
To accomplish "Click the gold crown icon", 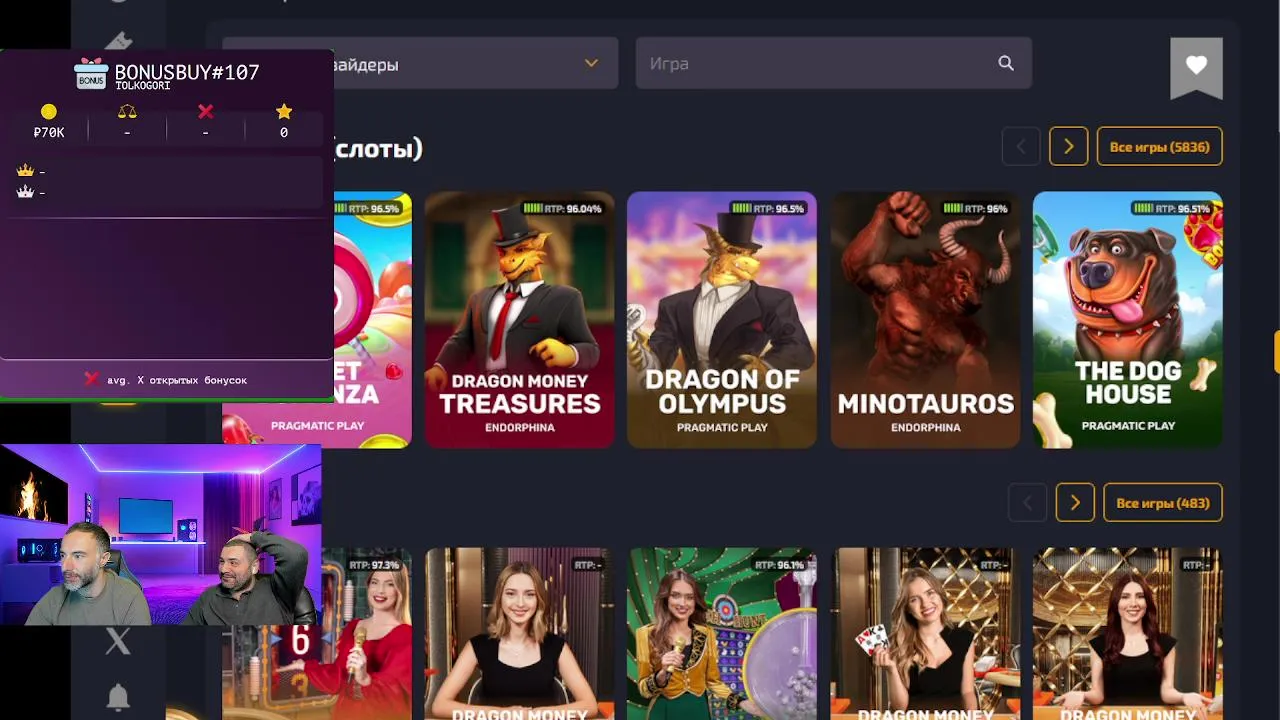I will [25, 171].
